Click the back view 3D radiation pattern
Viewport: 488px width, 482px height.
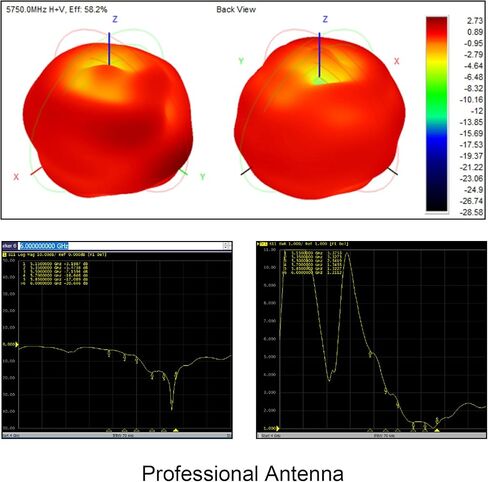coord(319,118)
